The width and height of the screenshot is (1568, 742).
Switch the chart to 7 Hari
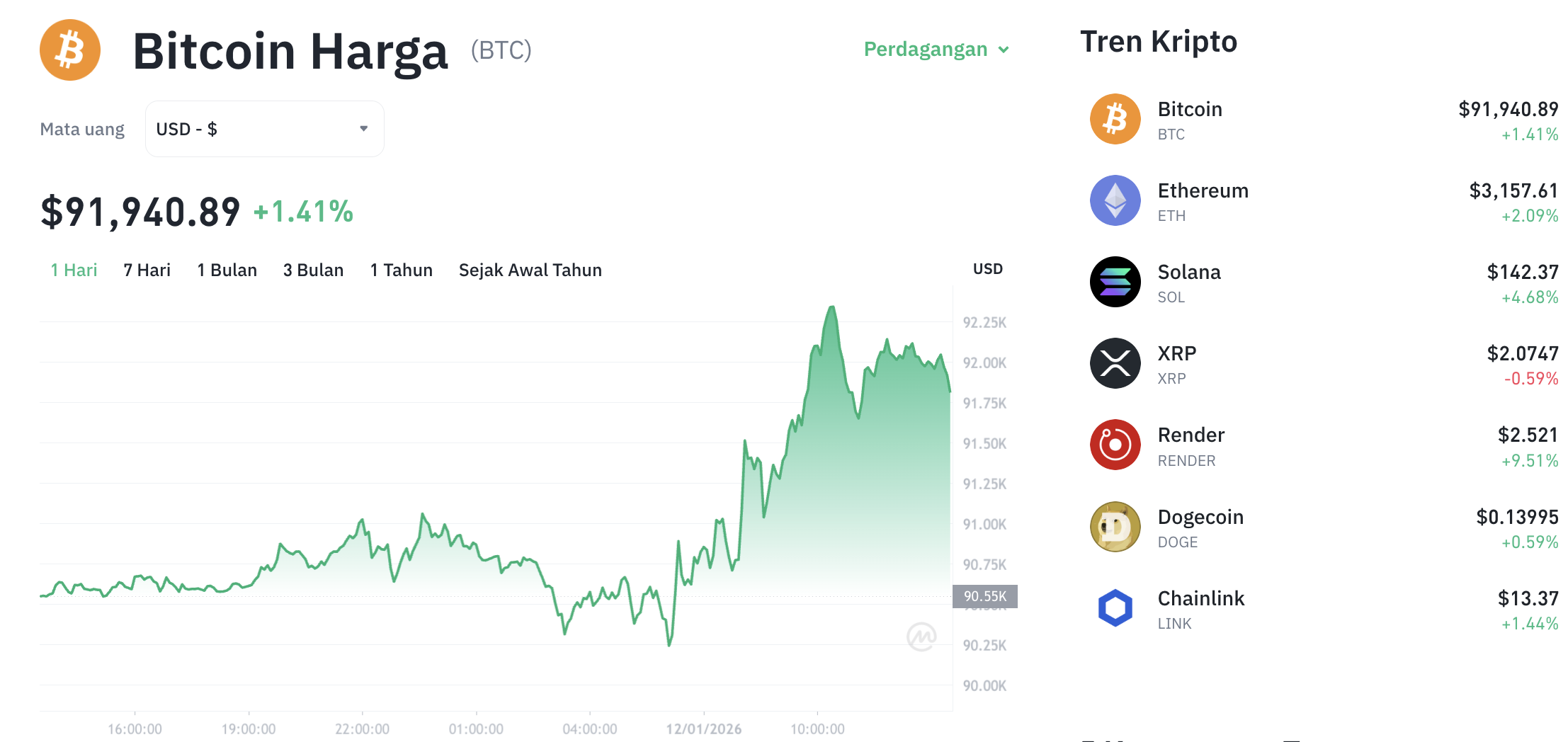146,270
